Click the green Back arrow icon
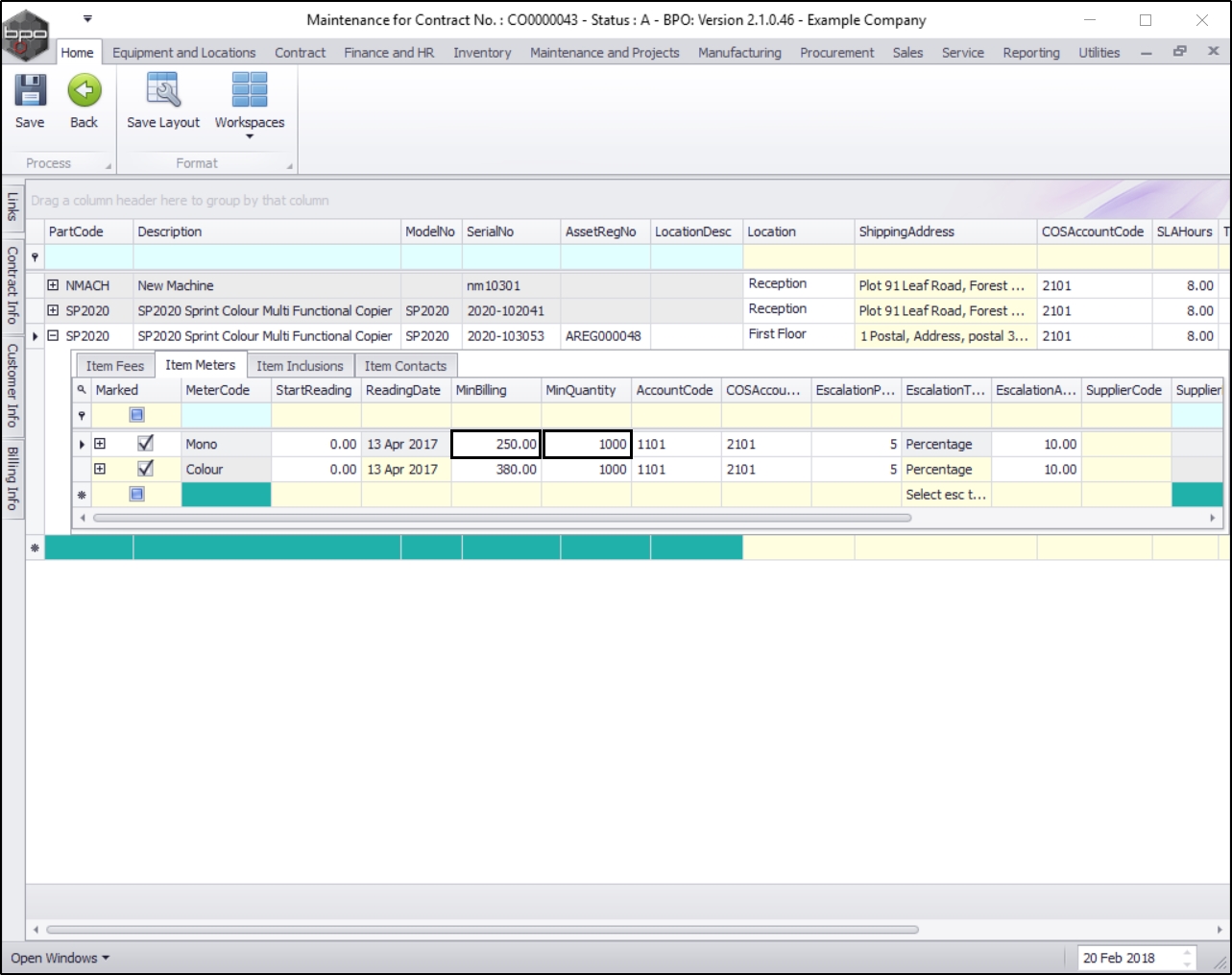1232x975 pixels. pyautogui.click(x=85, y=90)
